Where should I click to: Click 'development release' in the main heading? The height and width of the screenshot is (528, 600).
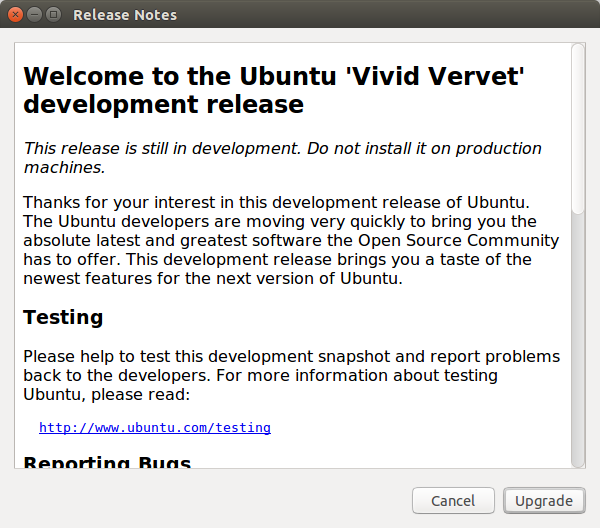163,104
